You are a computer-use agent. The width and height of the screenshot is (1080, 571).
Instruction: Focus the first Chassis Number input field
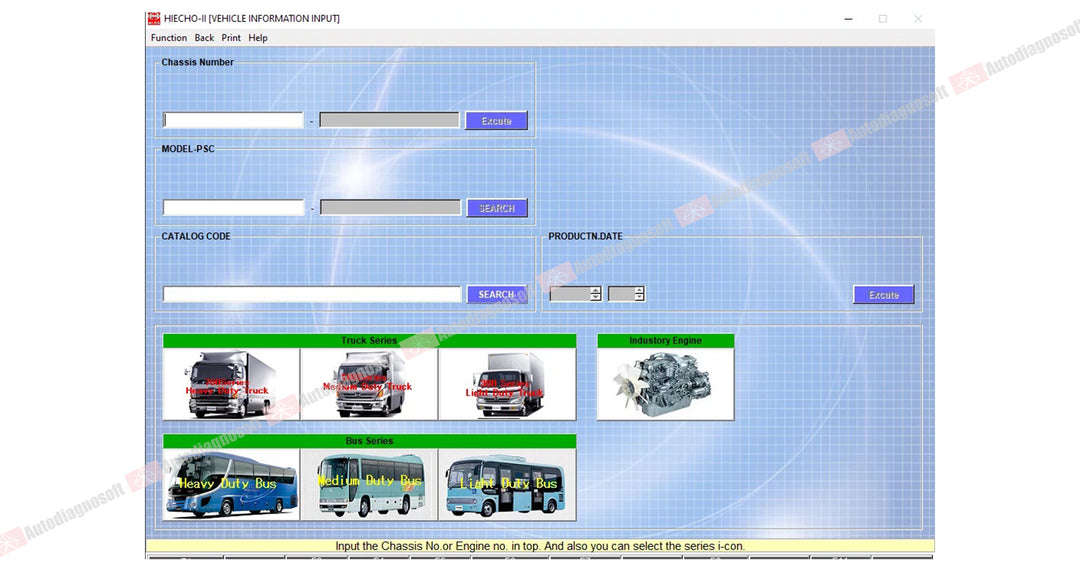point(233,121)
